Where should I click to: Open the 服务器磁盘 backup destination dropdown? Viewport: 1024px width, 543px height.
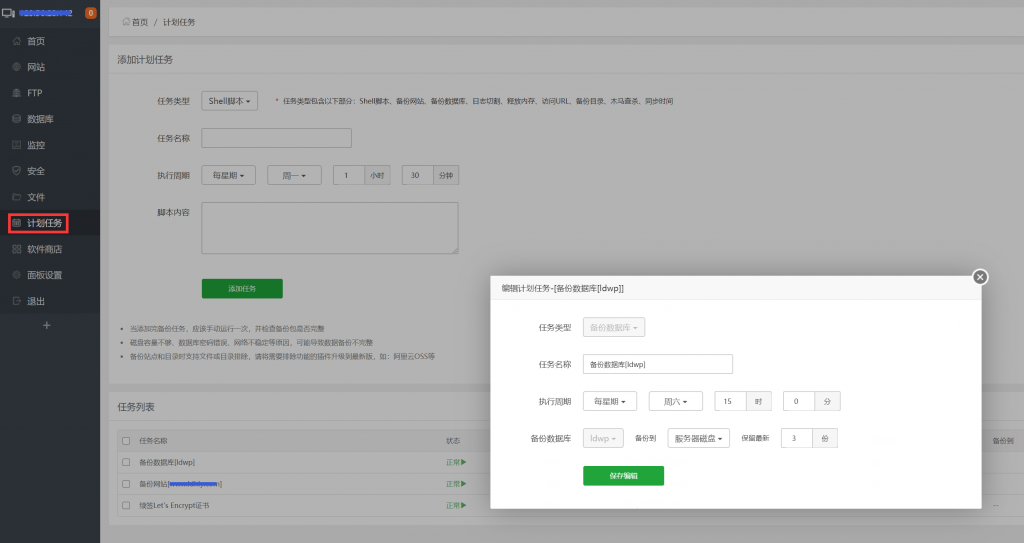(699, 438)
